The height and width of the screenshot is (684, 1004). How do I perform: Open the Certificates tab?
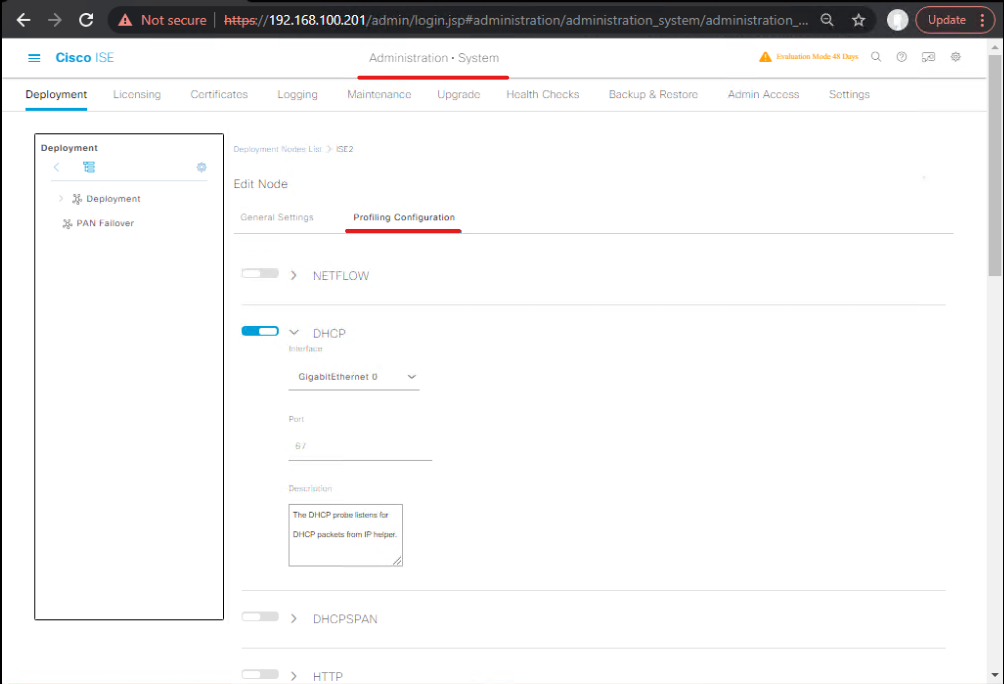[219, 95]
